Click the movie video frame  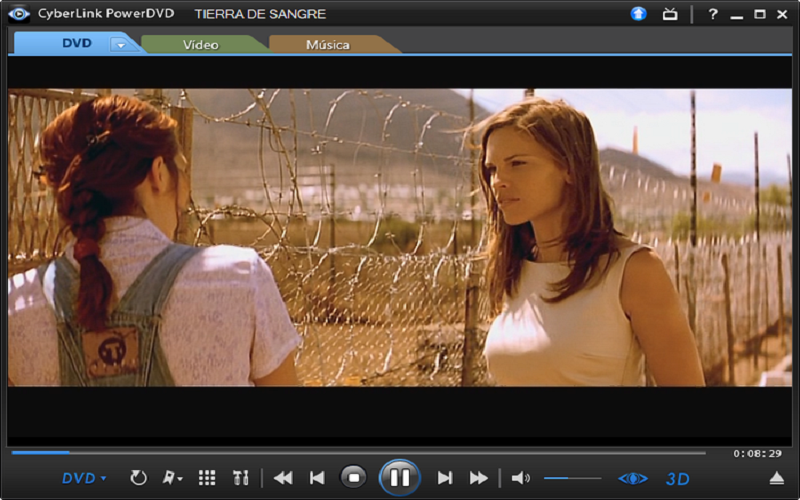tap(399, 237)
